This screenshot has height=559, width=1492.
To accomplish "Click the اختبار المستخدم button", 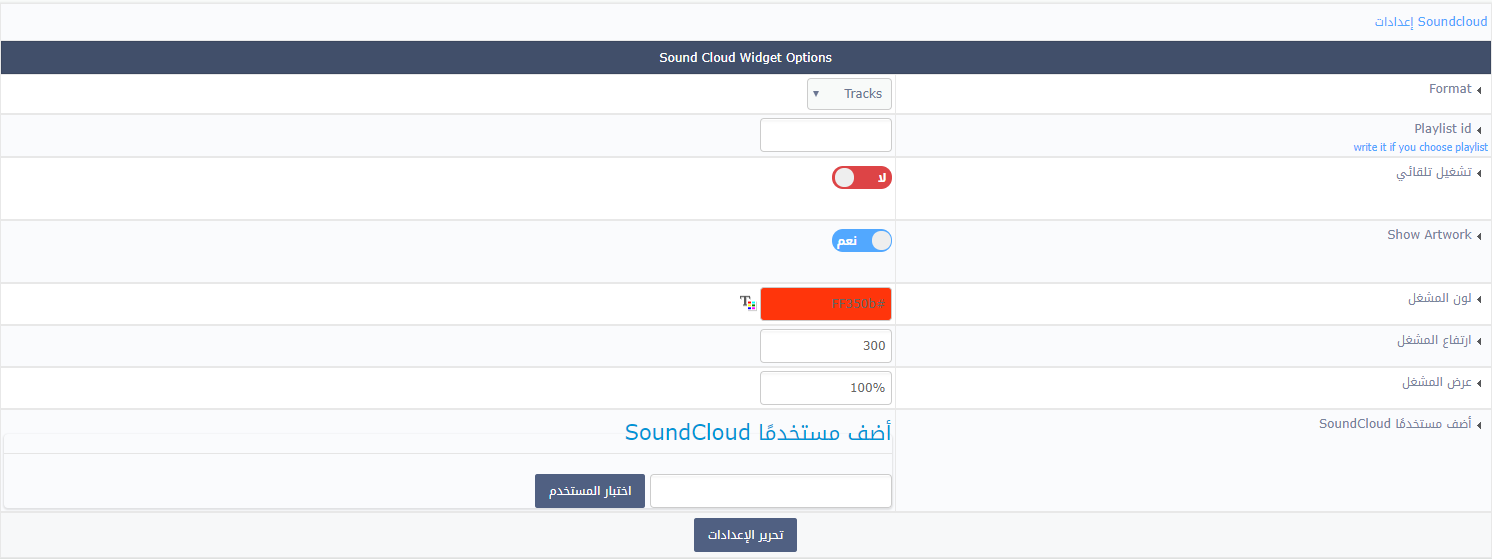I will tap(590, 491).
